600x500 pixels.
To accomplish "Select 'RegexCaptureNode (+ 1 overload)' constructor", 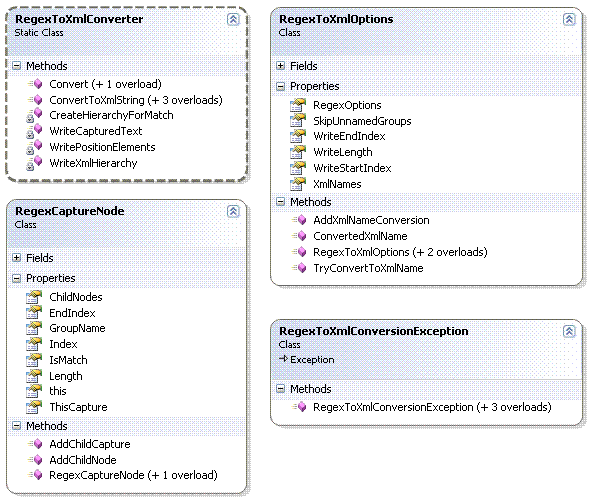I will click(133, 476).
